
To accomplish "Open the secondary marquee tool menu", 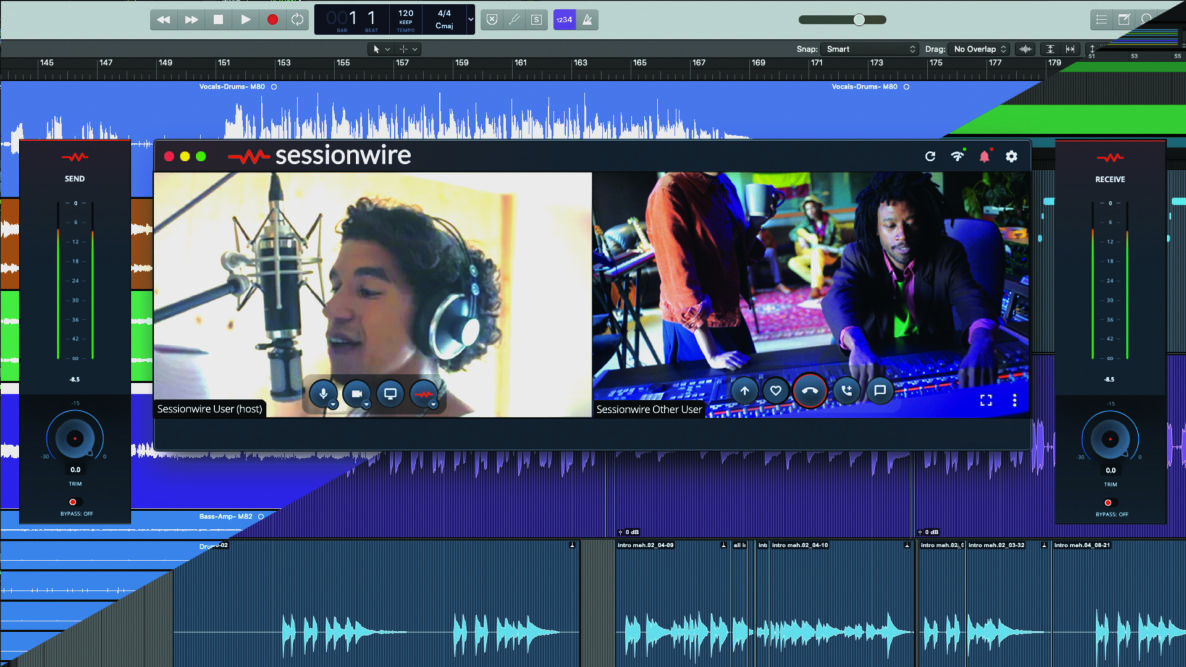I will 408,49.
